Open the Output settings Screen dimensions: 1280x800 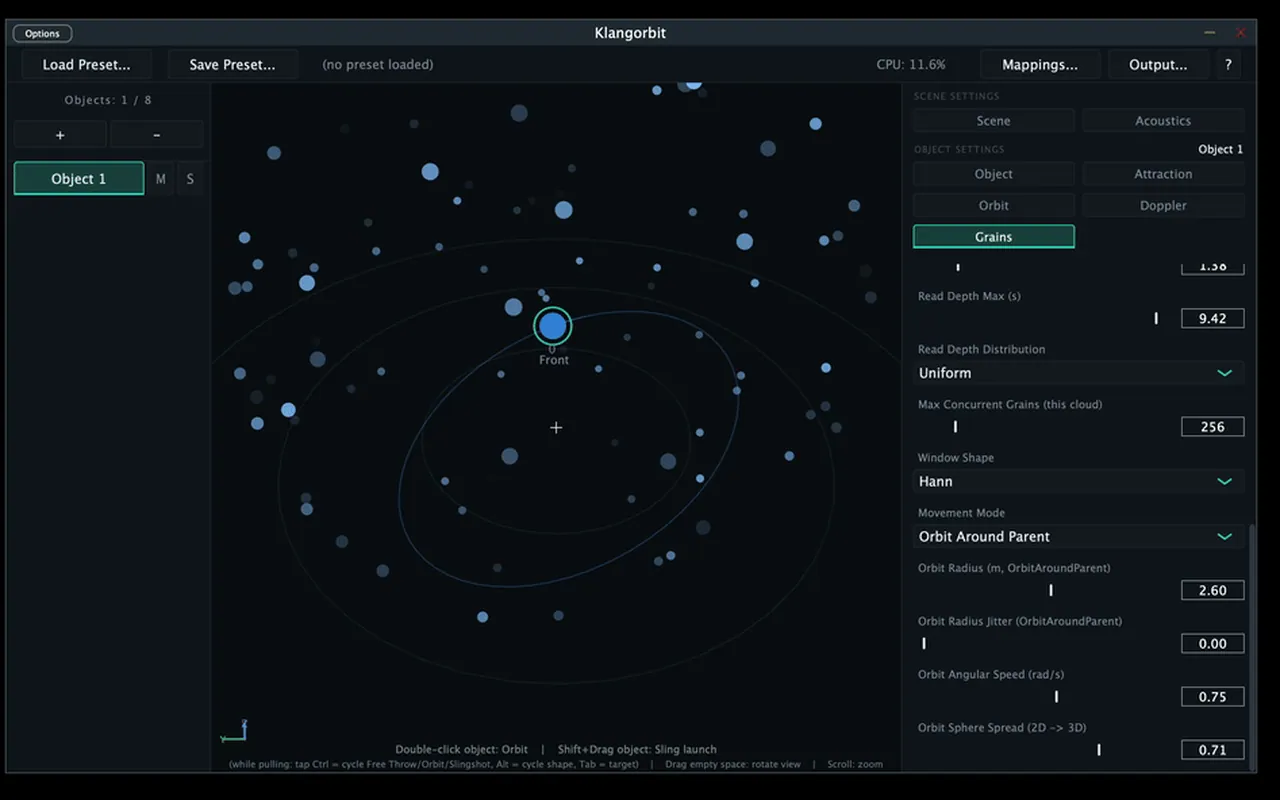tap(1158, 65)
